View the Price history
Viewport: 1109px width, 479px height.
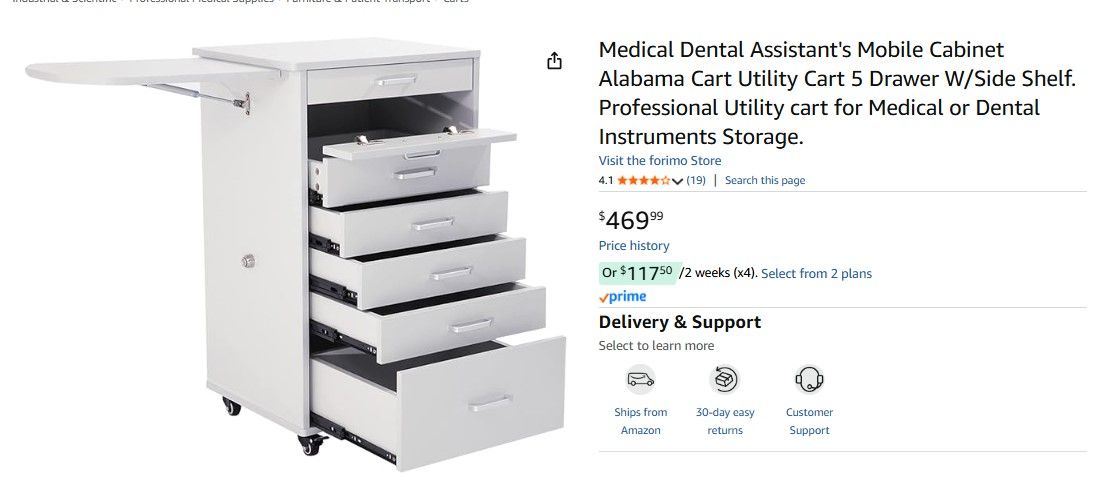tap(634, 246)
